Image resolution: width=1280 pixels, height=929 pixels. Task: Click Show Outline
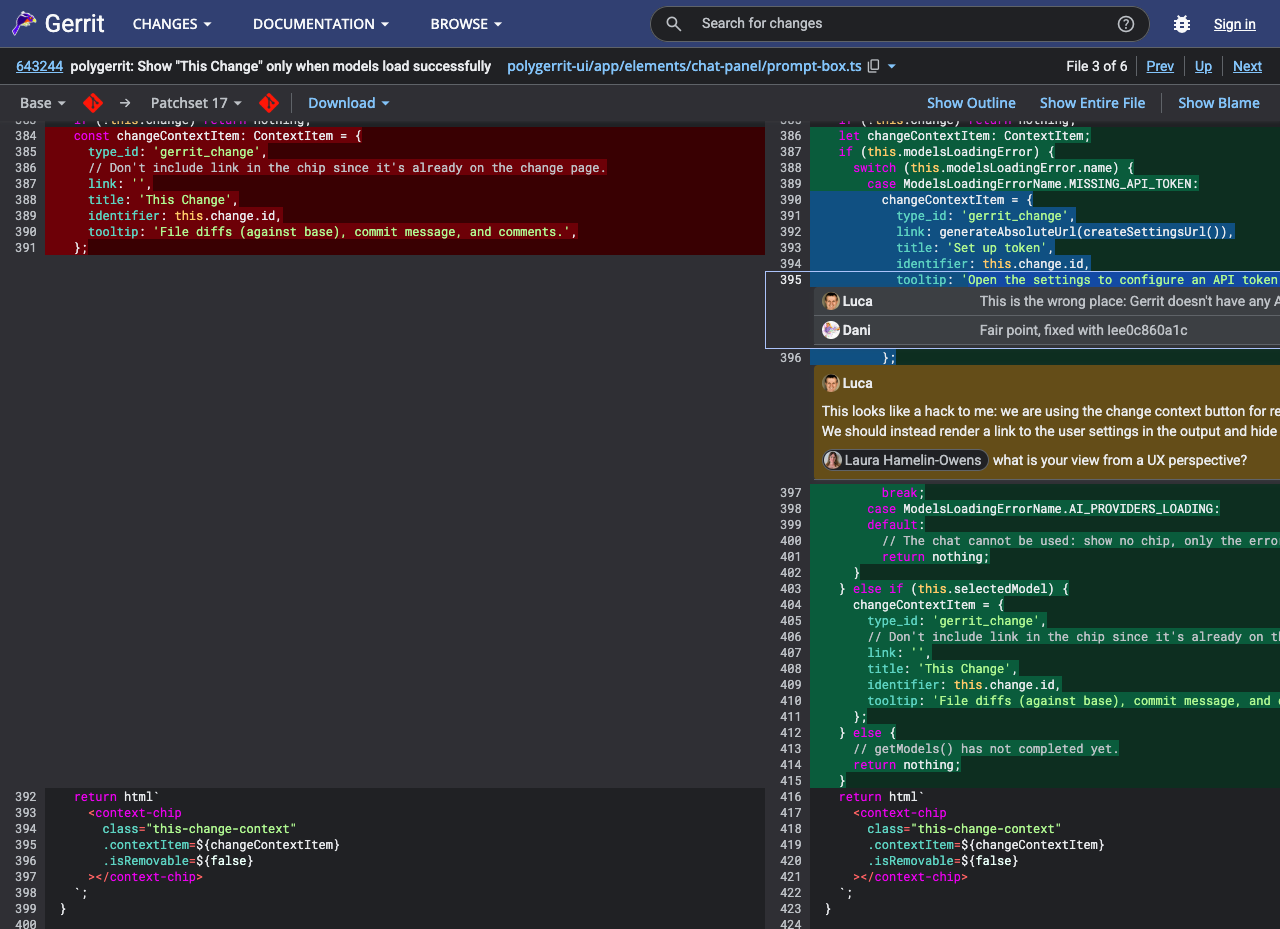click(971, 103)
